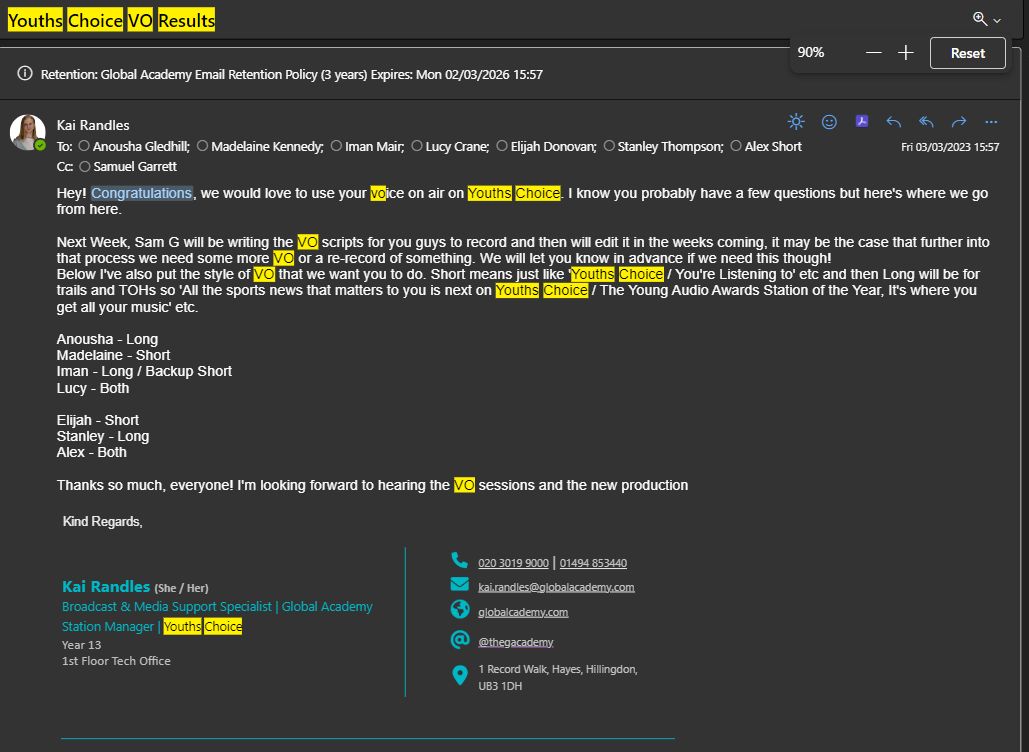
Task: Click Kai Randles' profile picture
Action: click(27, 132)
